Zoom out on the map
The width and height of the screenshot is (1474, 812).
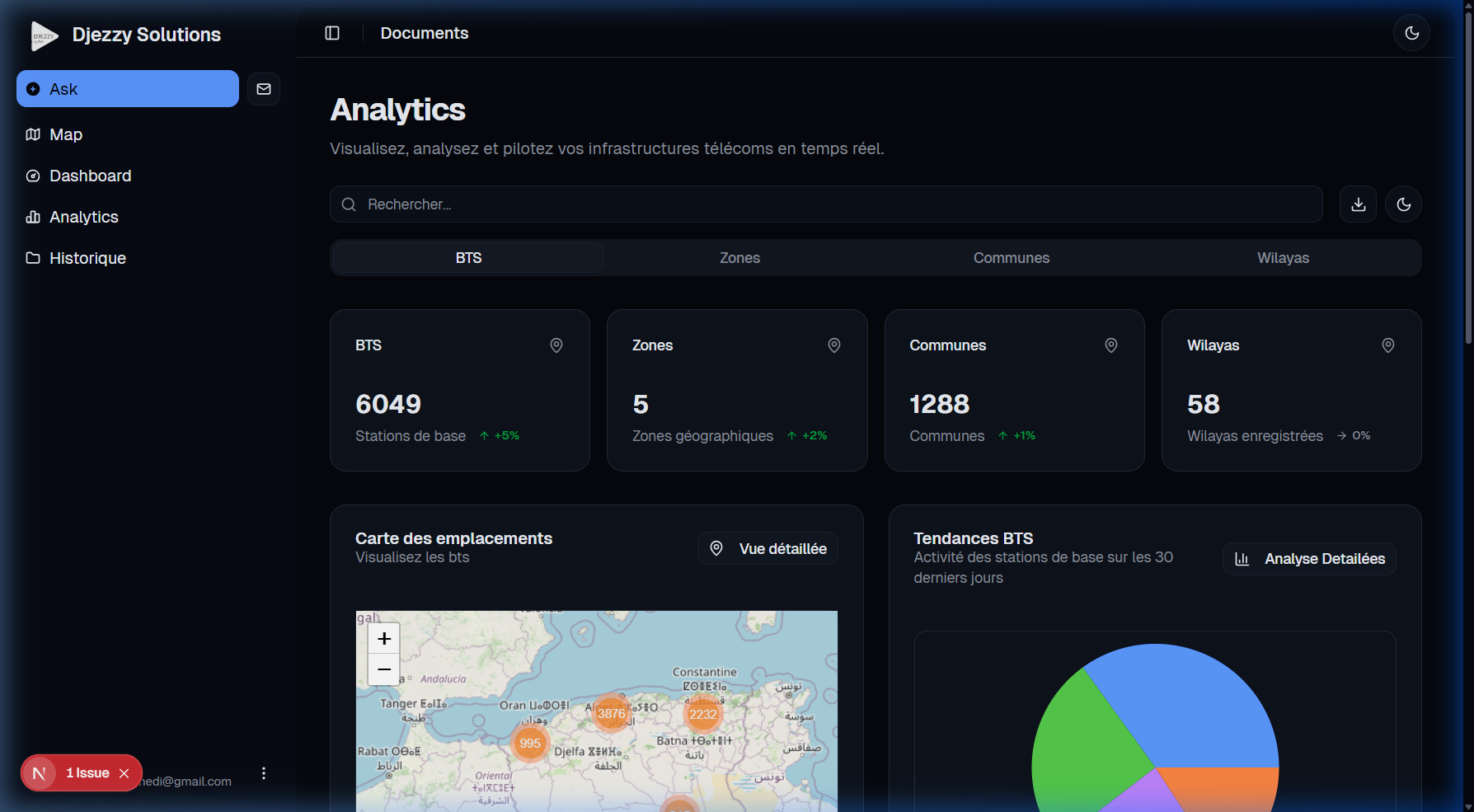(x=384, y=669)
